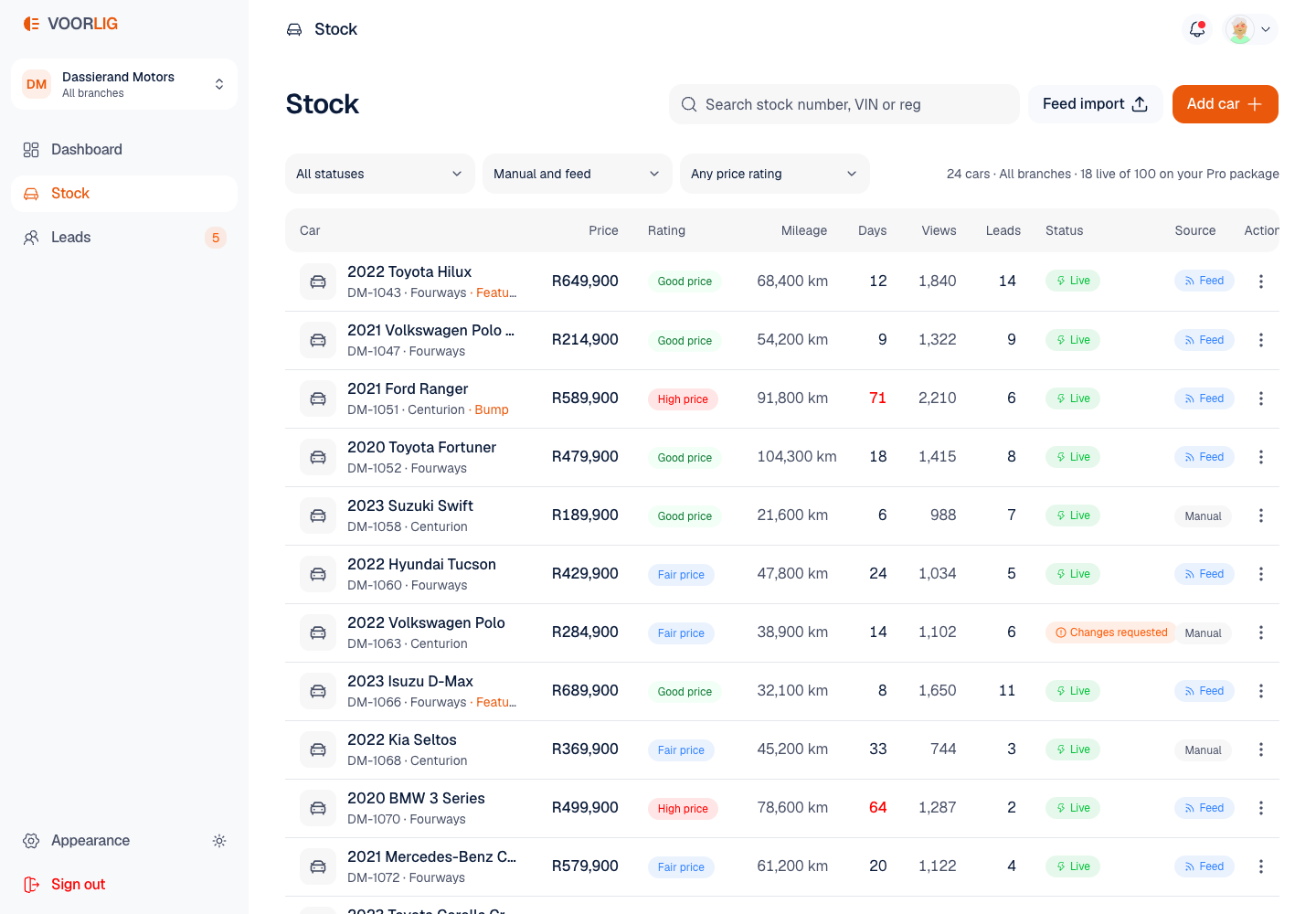Open actions menu for 2022 Hyundai Tucson
Viewport: 1316px width, 914px height.
pyautogui.click(x=1261, y=574)
